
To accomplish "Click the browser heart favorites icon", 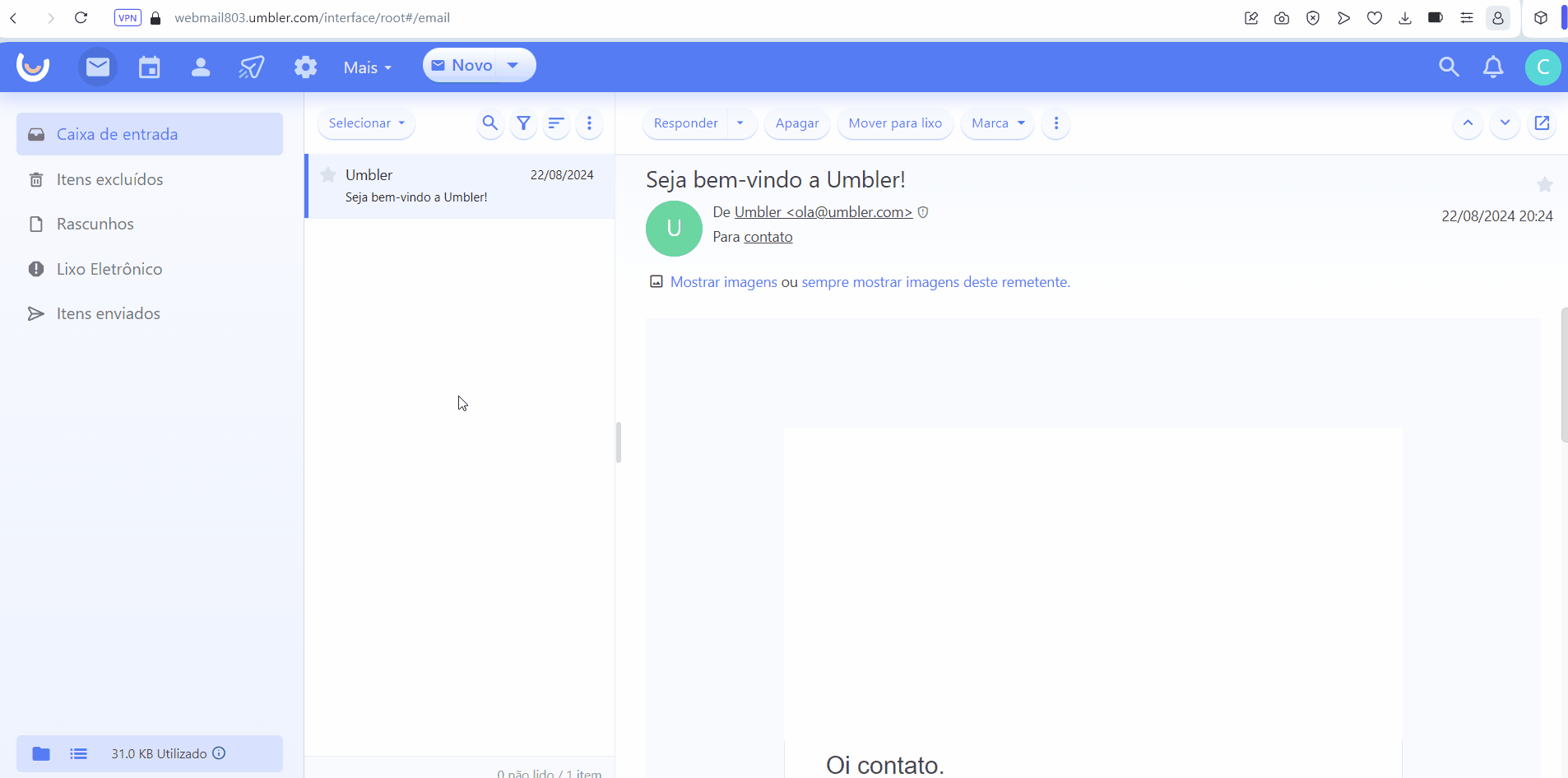I will coord(1374,18).
